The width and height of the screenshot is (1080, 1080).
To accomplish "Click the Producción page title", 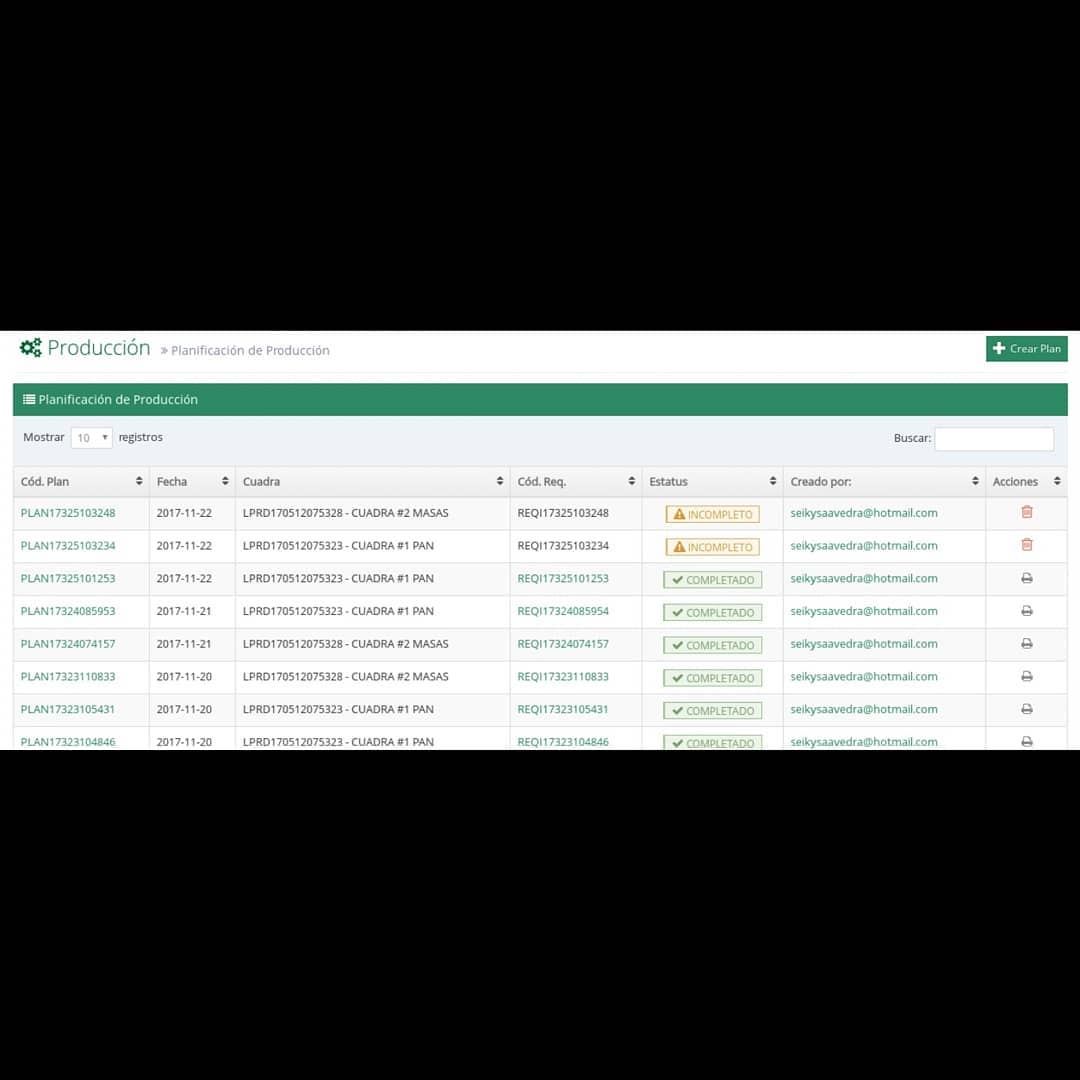I will tap(98, 348).
